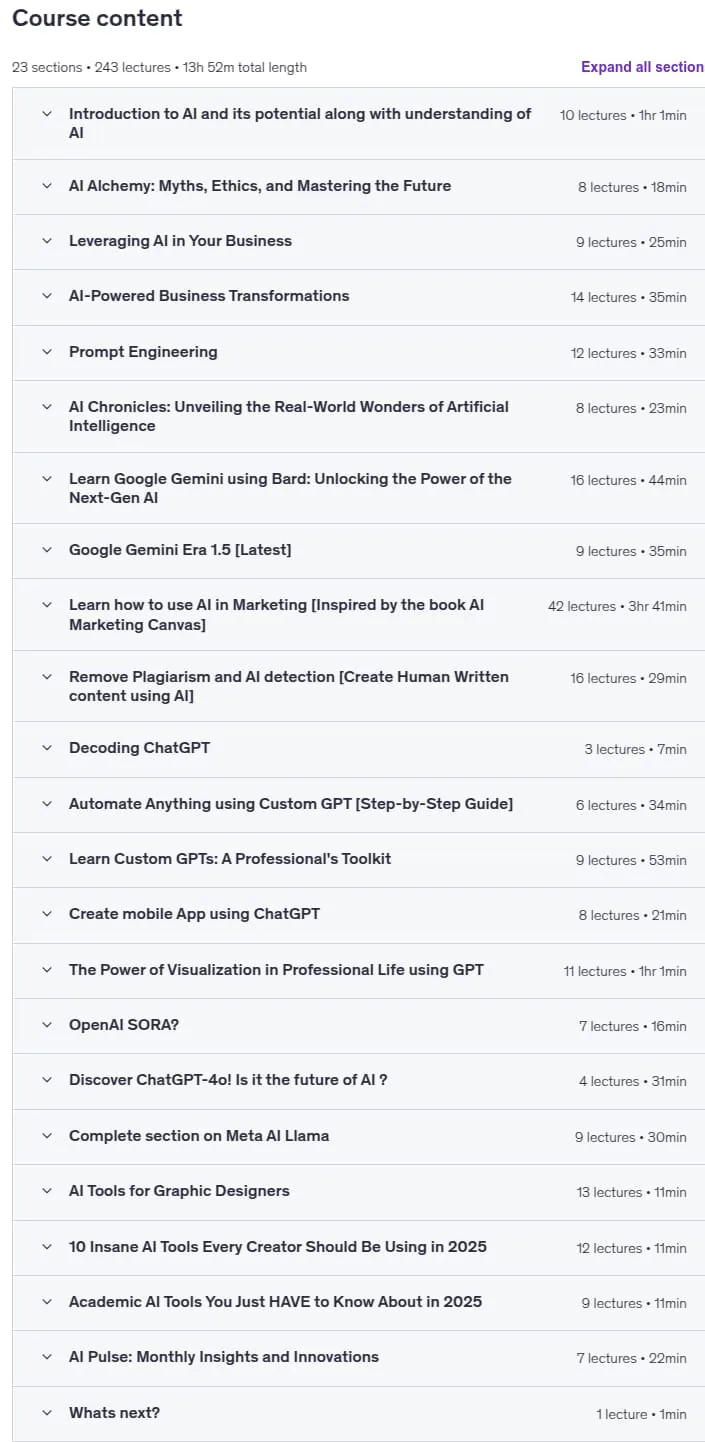This screenshot has height=1442, width=705.
Task: Expand all sections link
Action: tap(642, 67)
